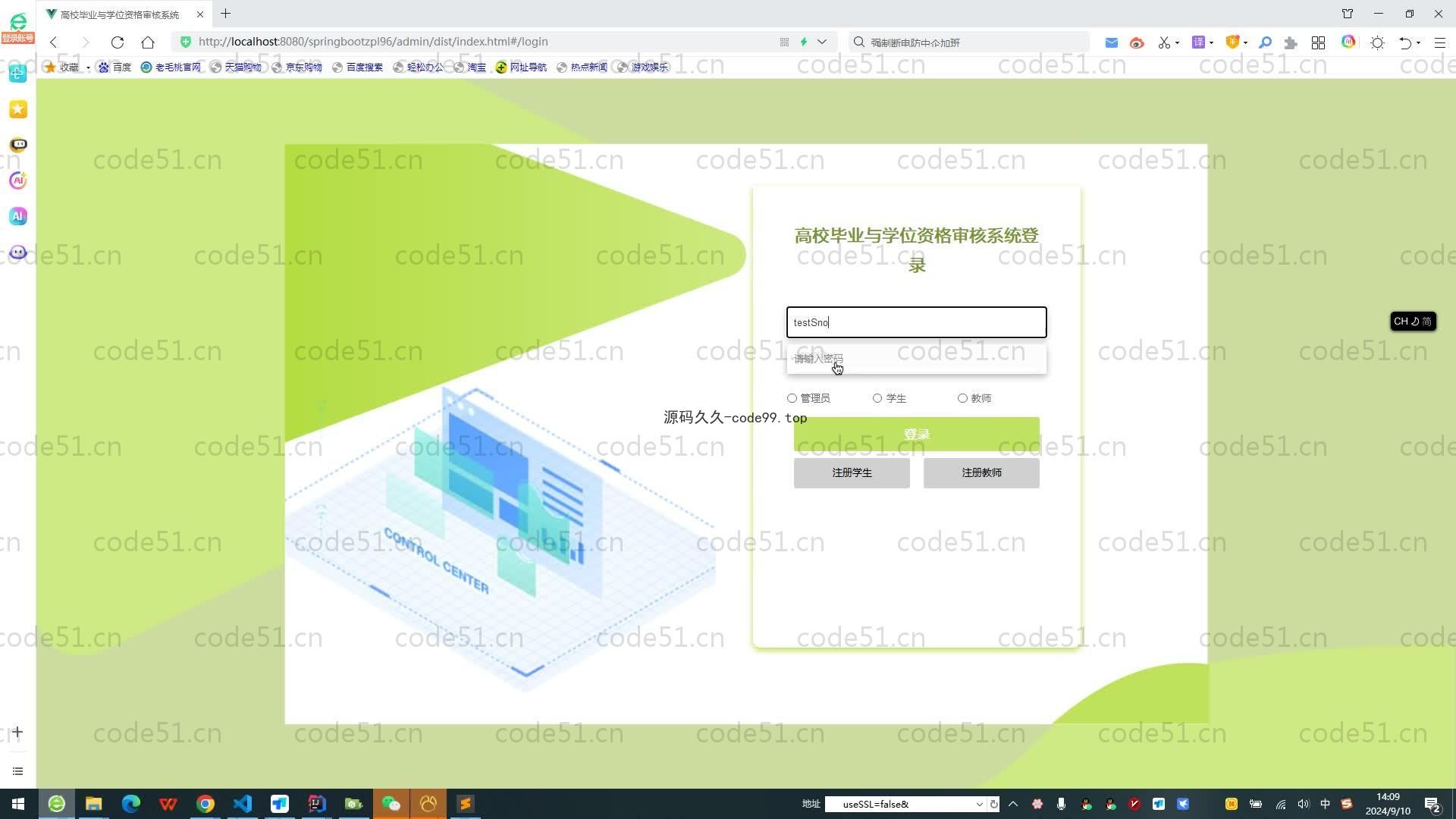The width and height of the screenshot is (1456, 819).
Task: Click the green 登录 login button
Action: pos(916,435)
